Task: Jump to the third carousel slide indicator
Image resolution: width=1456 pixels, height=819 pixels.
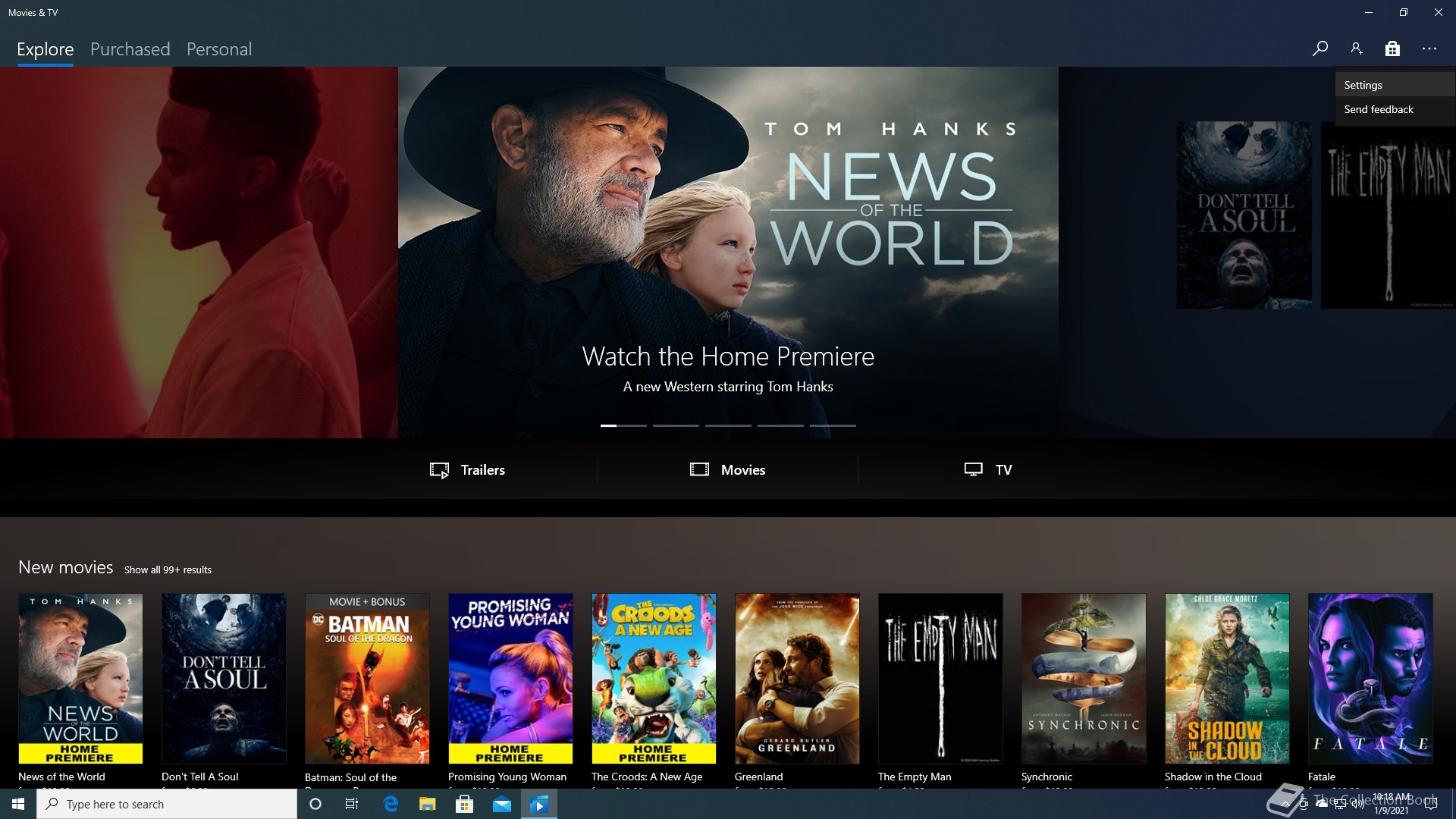Action: [728, 425]
